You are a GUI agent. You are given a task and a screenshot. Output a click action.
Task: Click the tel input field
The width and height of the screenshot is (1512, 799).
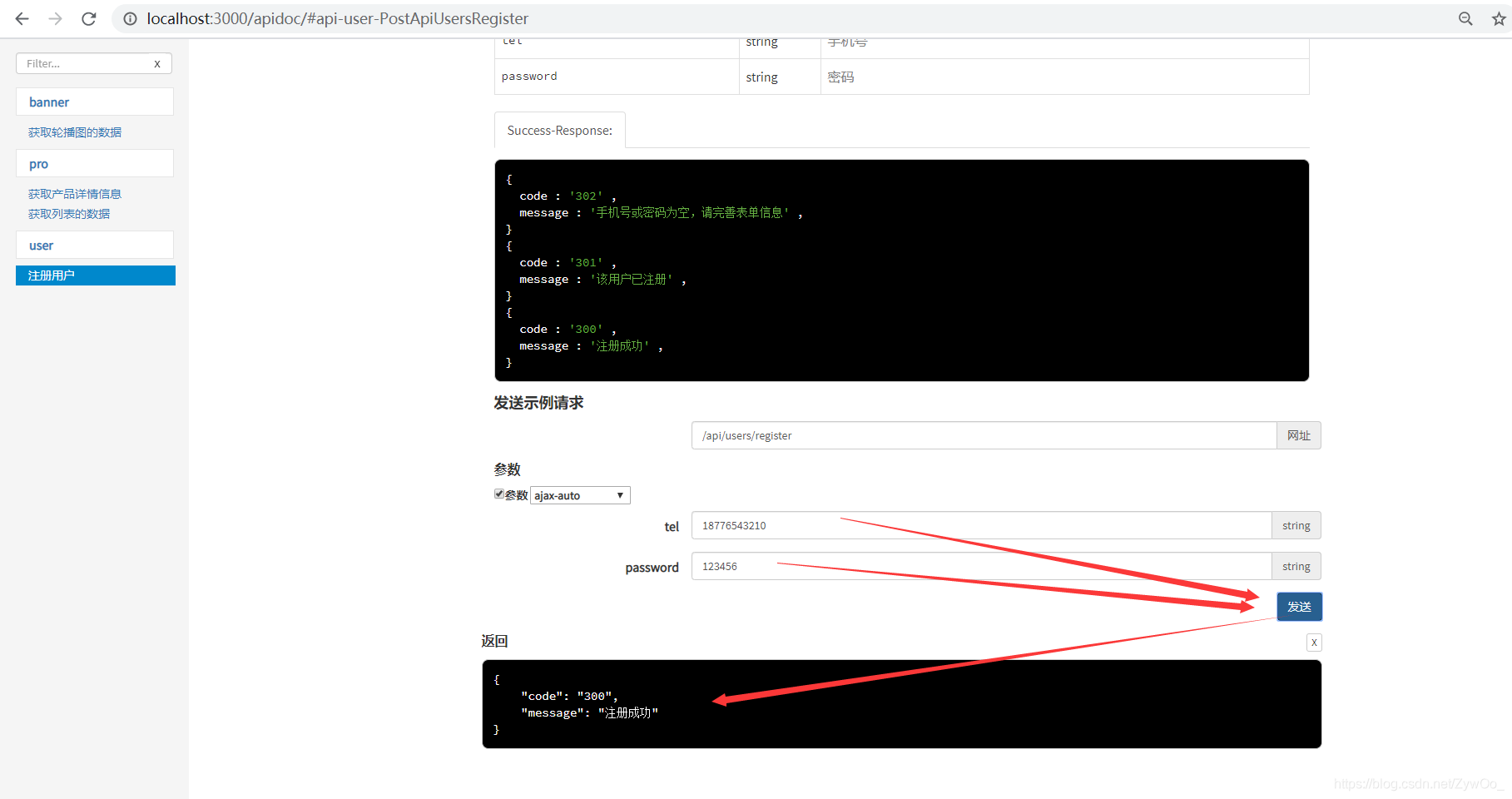tap(982, 525)
